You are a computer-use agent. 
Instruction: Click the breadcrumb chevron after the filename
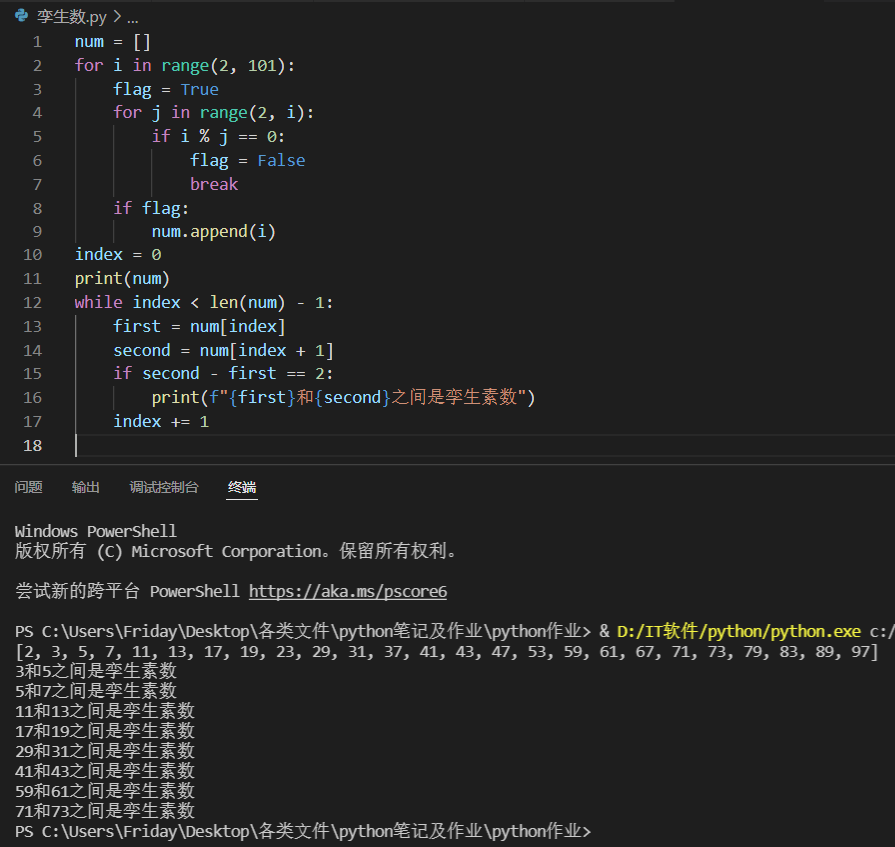(x=118, y=17)
